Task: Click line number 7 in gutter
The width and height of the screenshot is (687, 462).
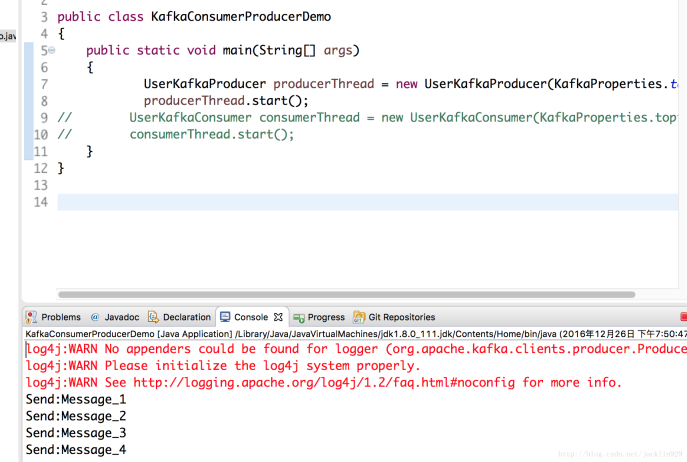Action: click(x=44, y=84)
